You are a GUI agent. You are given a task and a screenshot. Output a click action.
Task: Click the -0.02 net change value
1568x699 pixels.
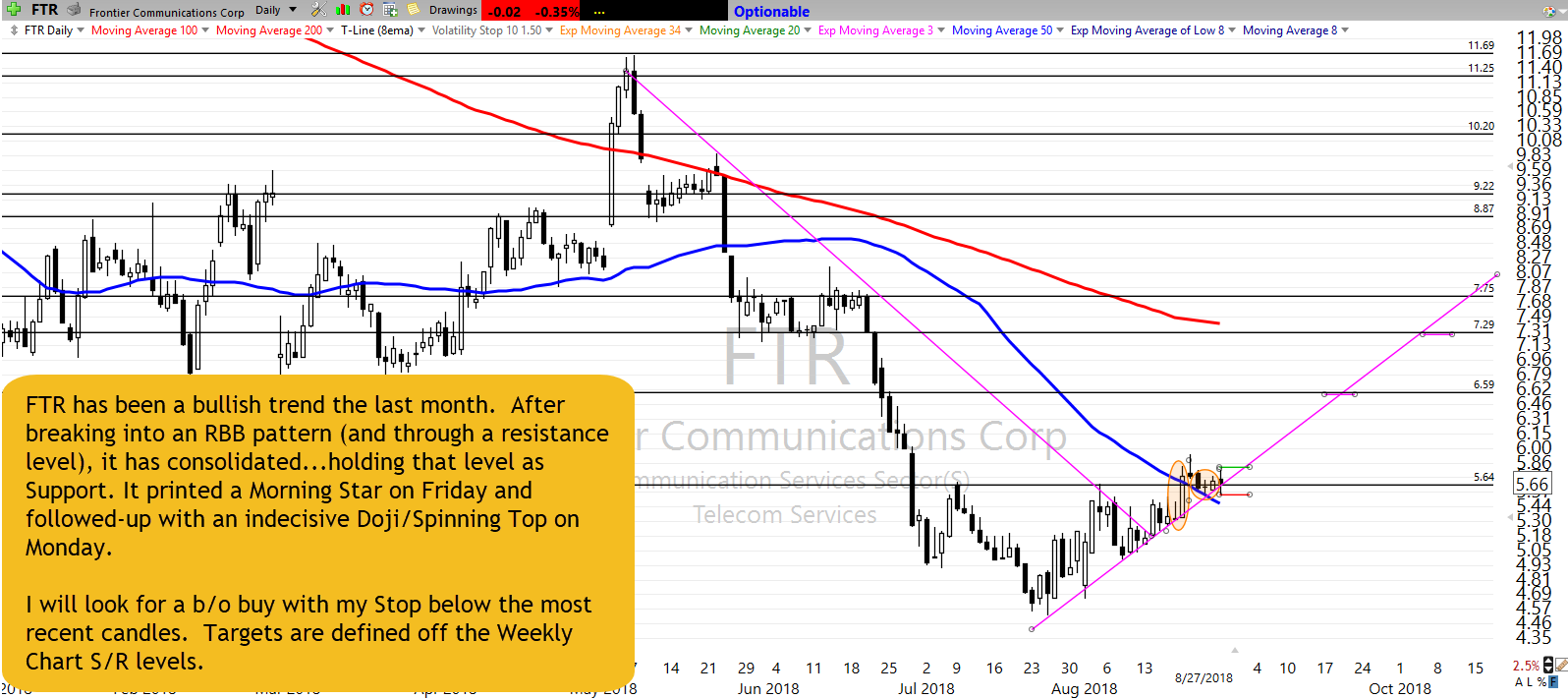coord(505,12)
